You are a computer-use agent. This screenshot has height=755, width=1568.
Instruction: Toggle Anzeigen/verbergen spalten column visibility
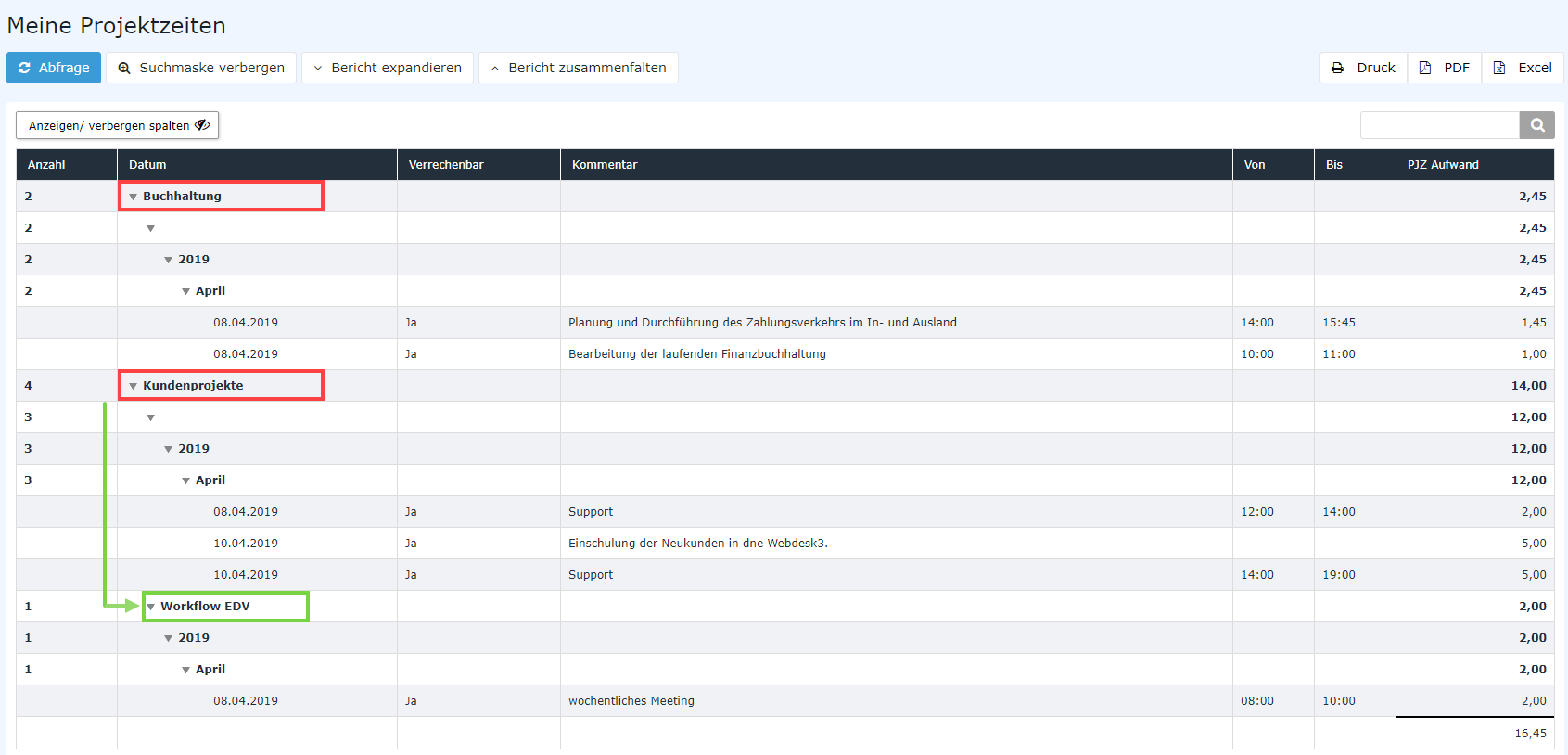pyautogui.click(x=118, y=125)
